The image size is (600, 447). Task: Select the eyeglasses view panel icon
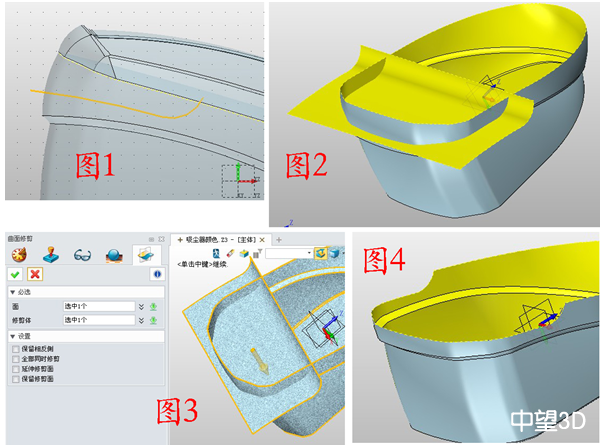[x=82, y=254]
